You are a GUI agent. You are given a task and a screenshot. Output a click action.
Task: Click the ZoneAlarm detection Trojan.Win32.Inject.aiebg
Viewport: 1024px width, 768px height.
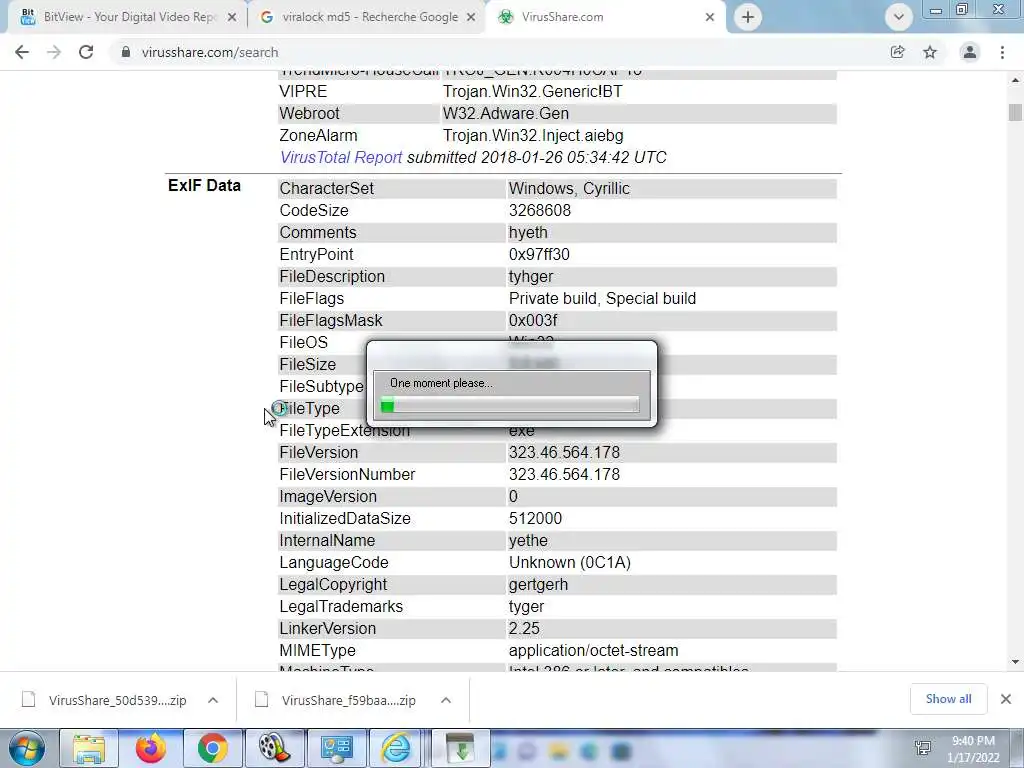point(533,136)
